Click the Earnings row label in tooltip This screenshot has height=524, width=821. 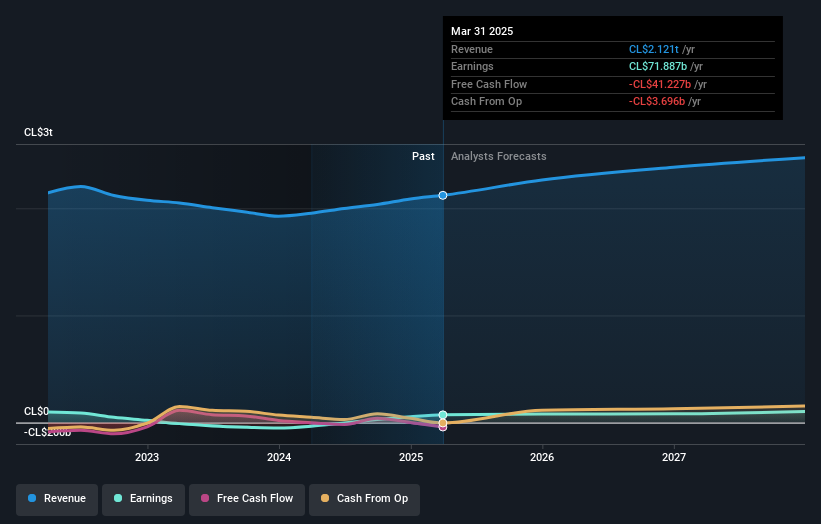[x=472, y=66]
